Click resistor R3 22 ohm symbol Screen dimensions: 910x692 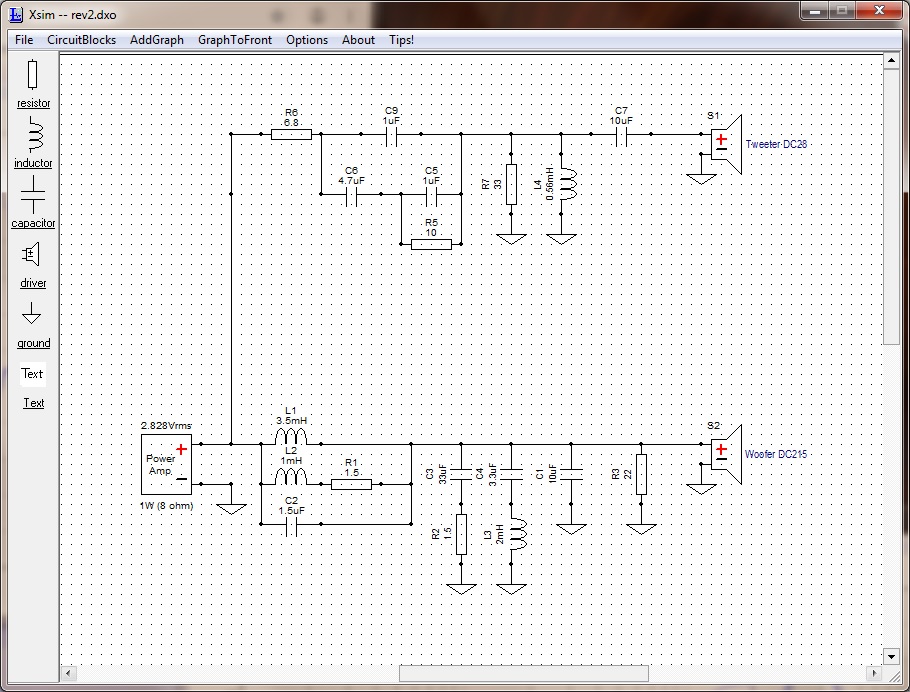coord(641,474)
